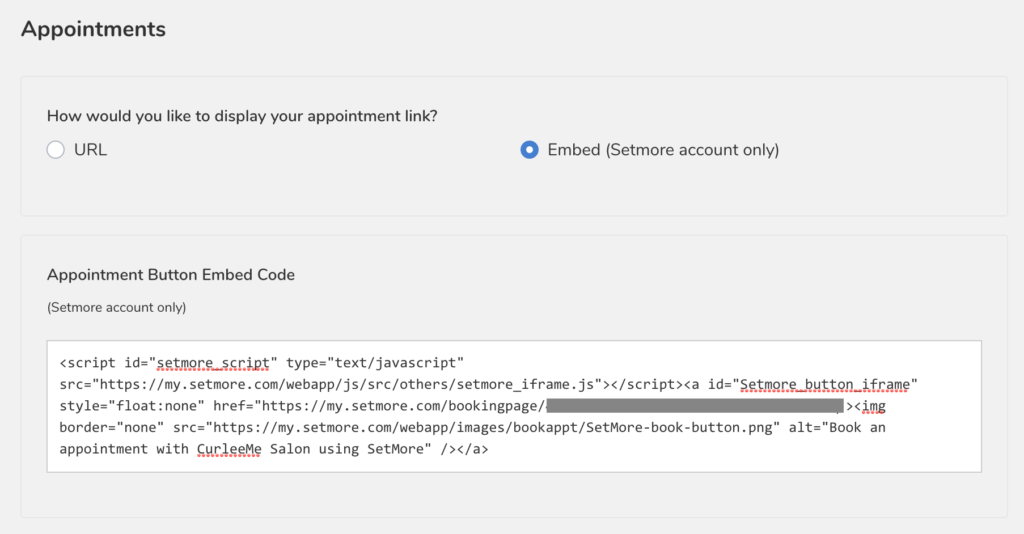
Task: Click the word "setmore_script" in the code
Action: coord(213,363)
